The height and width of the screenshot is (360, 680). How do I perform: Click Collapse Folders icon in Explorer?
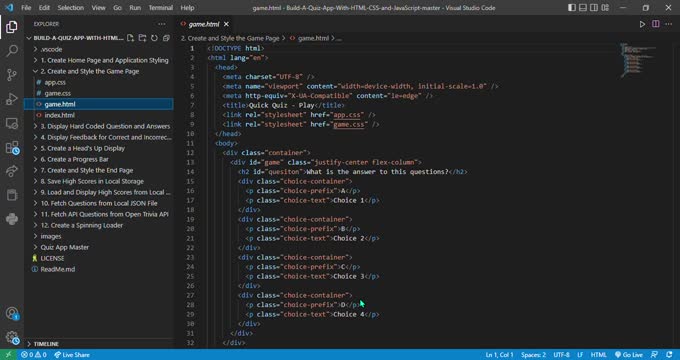pyautogui.click(x=166, y=38)
